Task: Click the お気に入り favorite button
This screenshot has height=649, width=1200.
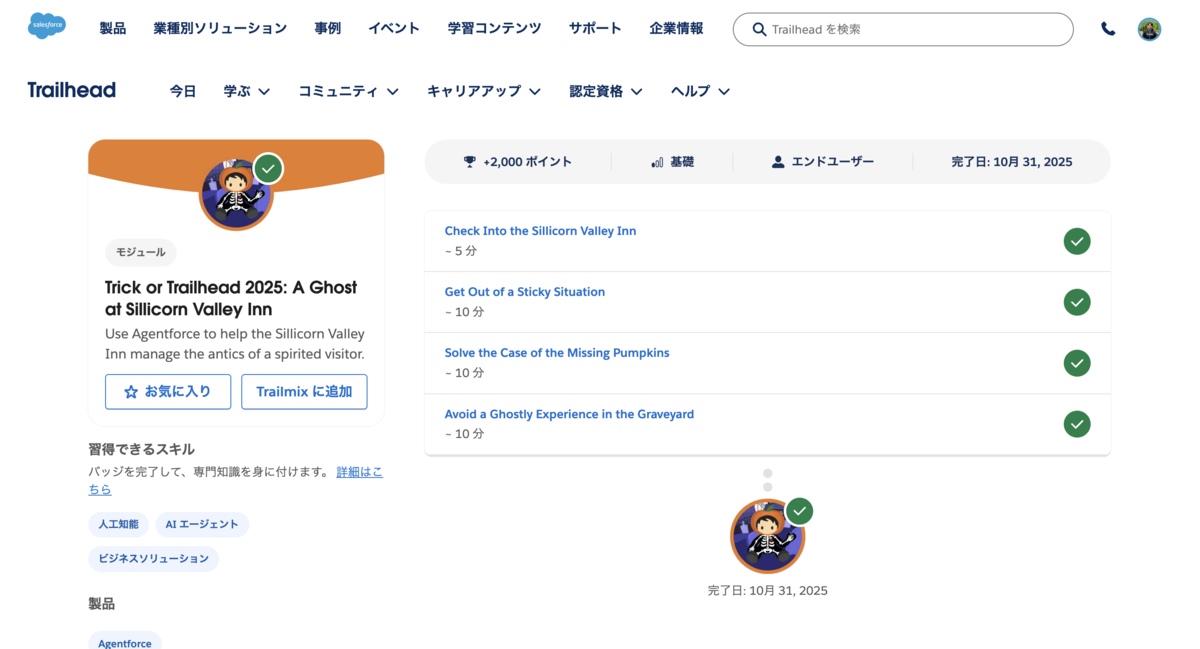Action: tap(168, 392)
